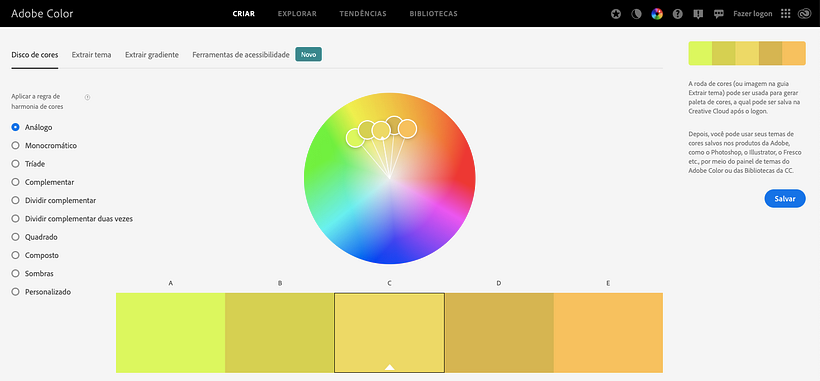Screen dimensions: 820x381
Task: Choose the Complementar radio option
Action: (x=42, y=182)
